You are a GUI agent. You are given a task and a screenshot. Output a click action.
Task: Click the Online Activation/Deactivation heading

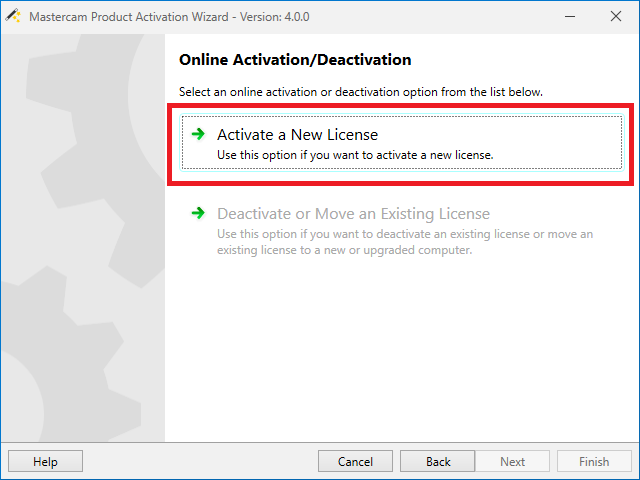[x=295, y=60]
